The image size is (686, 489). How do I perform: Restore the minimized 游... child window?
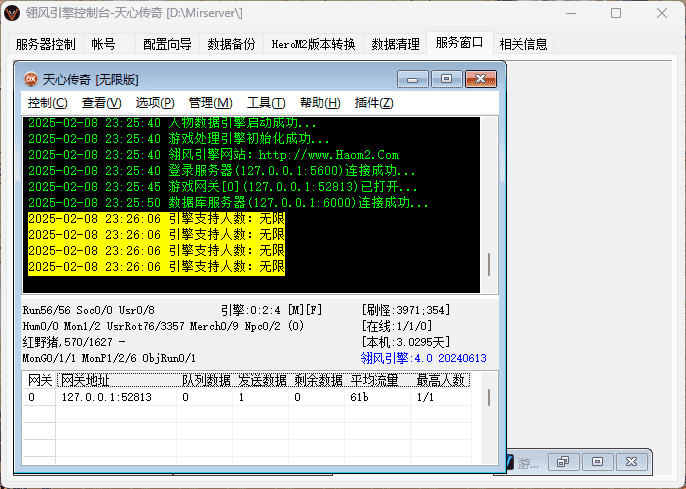point(563,461)
